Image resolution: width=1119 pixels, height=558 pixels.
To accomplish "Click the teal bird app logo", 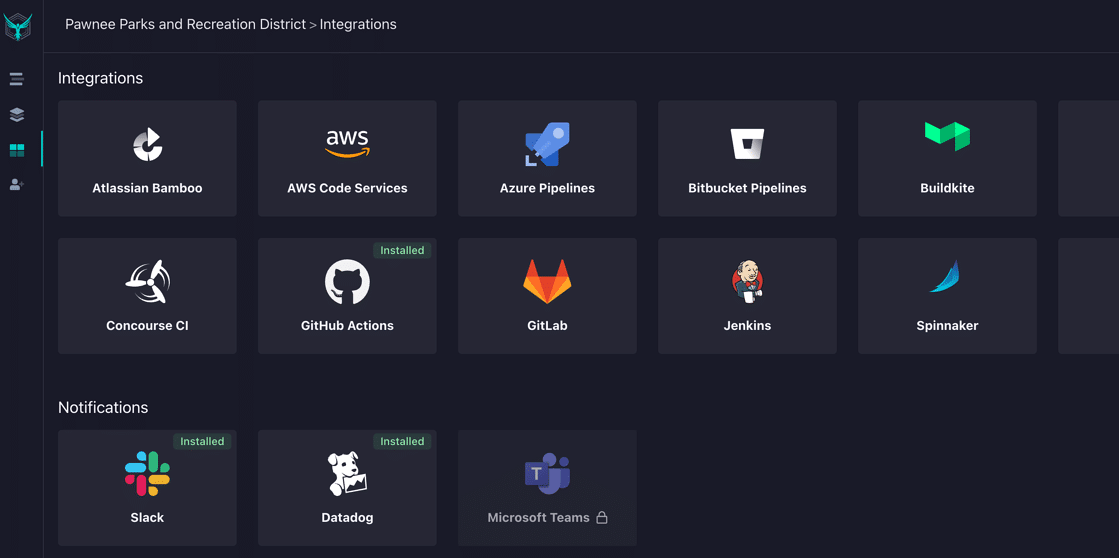I will (x=18, y=26).
